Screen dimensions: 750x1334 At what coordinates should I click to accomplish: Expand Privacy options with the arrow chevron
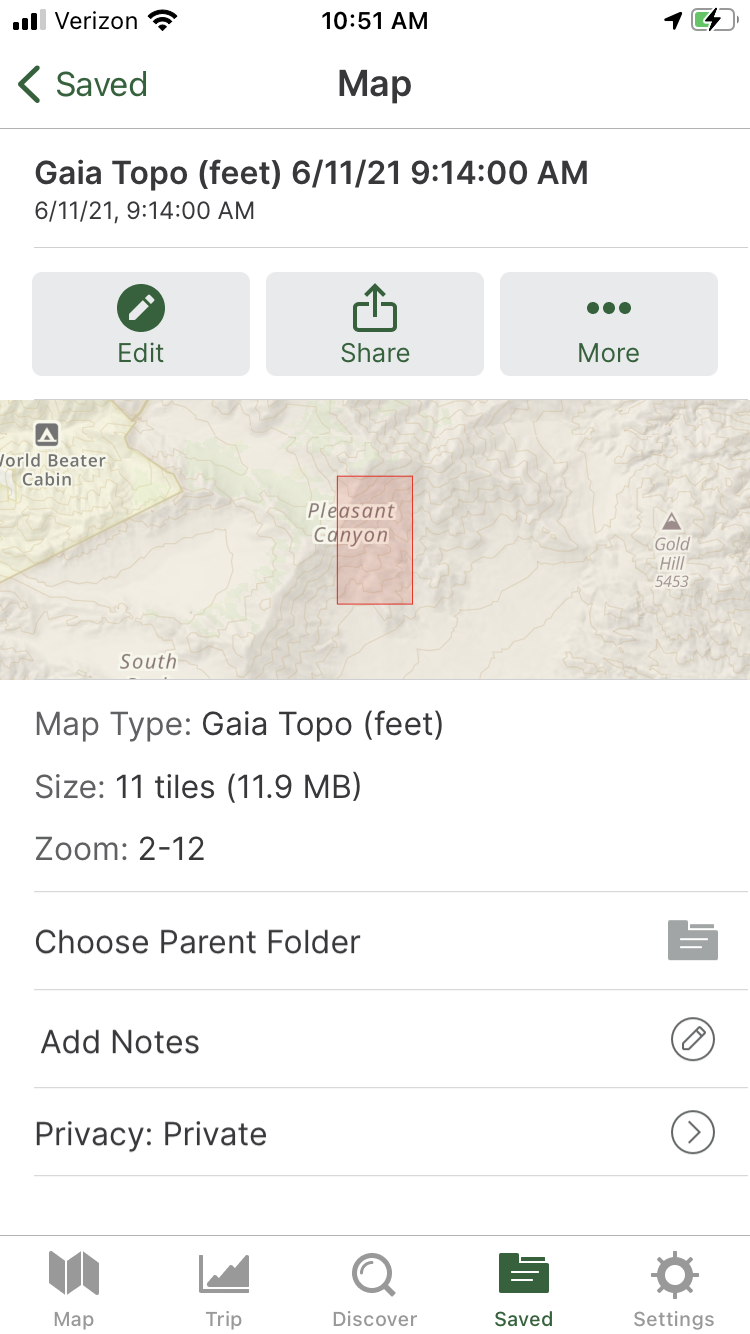pos(693,1133)
